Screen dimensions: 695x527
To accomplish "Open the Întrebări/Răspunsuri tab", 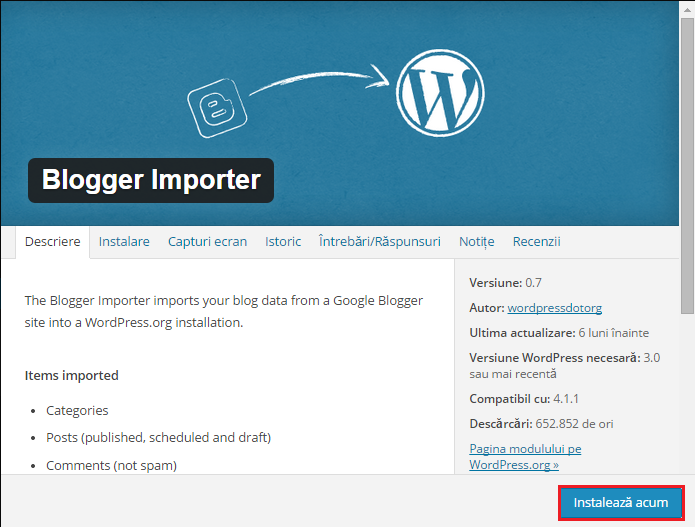I will coord(380,242).
